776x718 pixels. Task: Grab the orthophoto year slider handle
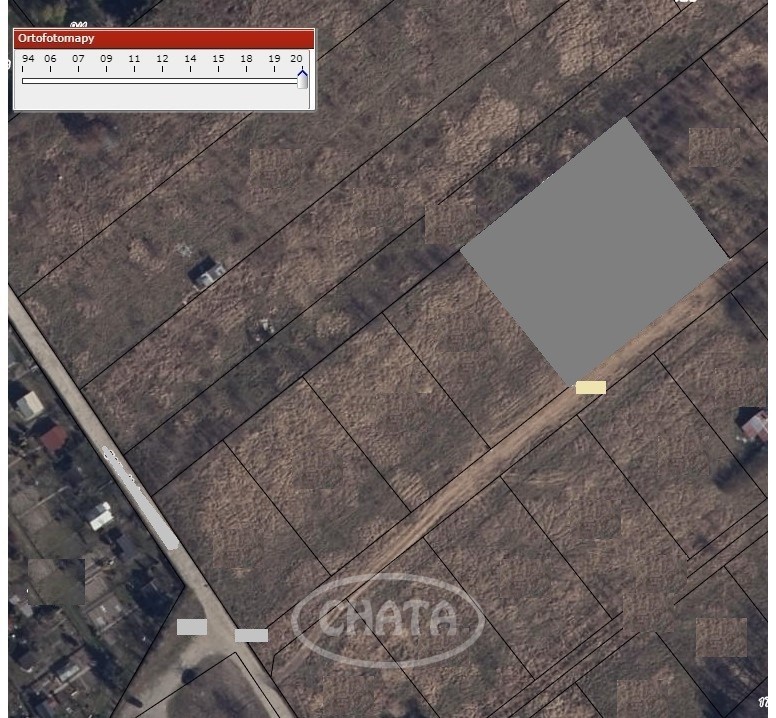click(x=302, y=80)
